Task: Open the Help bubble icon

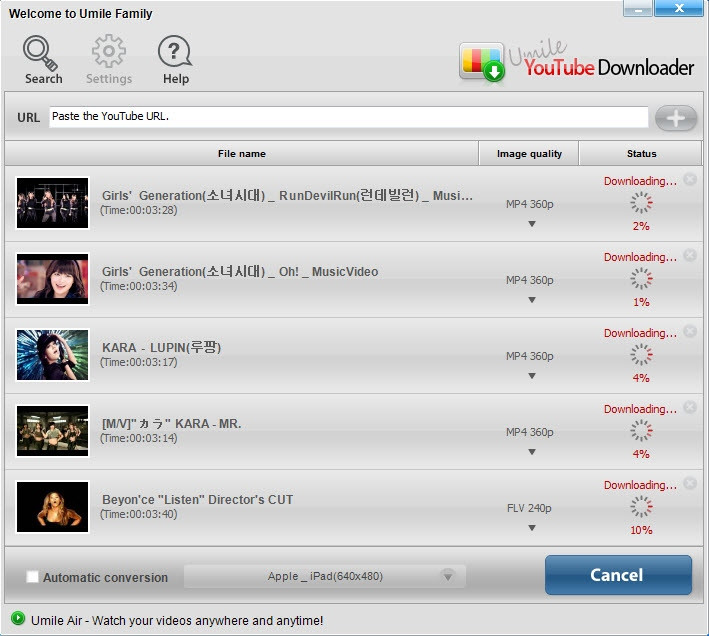Action: (175, 60)
